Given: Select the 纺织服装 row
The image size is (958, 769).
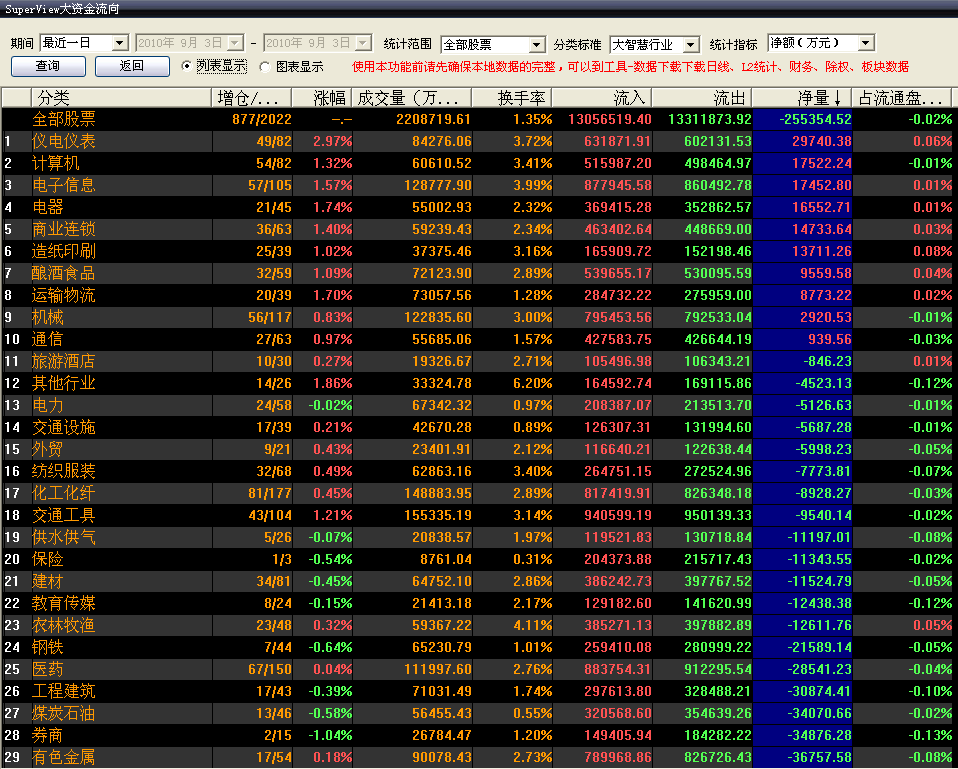Looking at the screenshot, I should tap(478, 472).
